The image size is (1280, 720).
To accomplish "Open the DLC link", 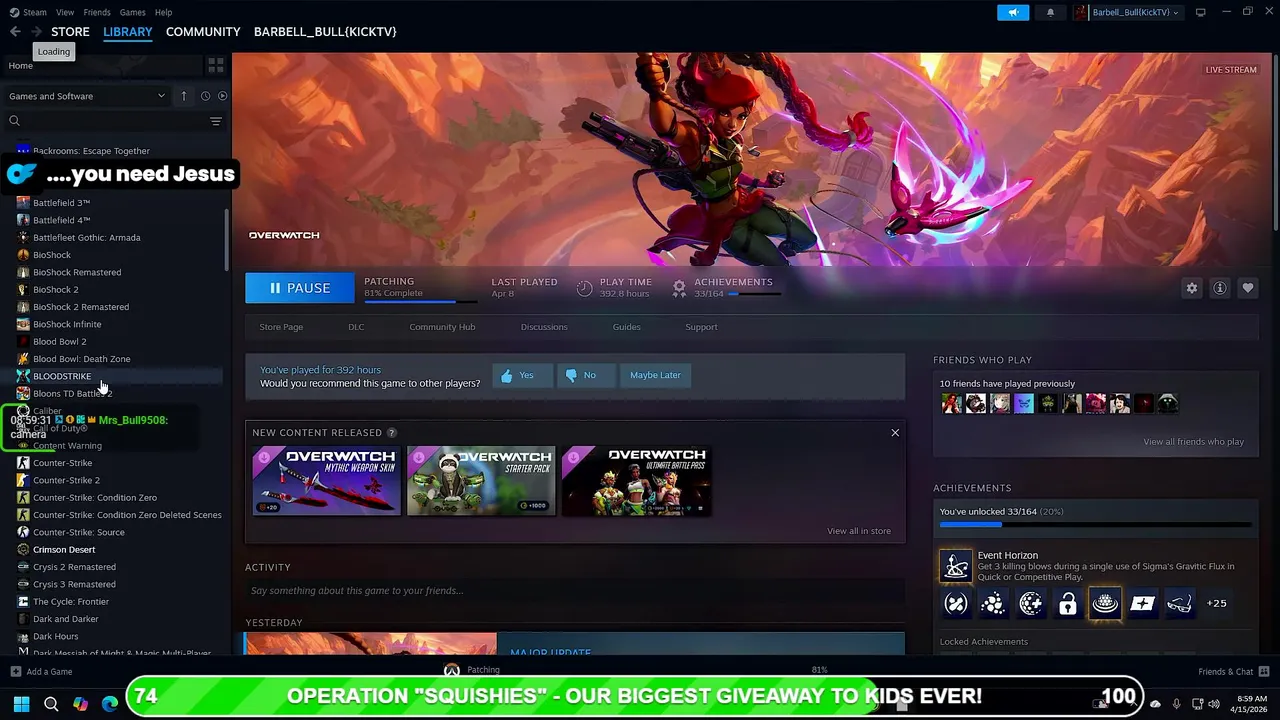I will [x=356, y=327].
